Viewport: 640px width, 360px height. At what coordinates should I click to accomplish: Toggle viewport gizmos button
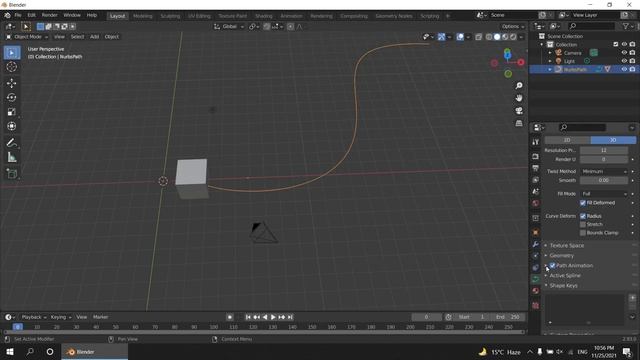pyautogui.click(x=442, y=37)
